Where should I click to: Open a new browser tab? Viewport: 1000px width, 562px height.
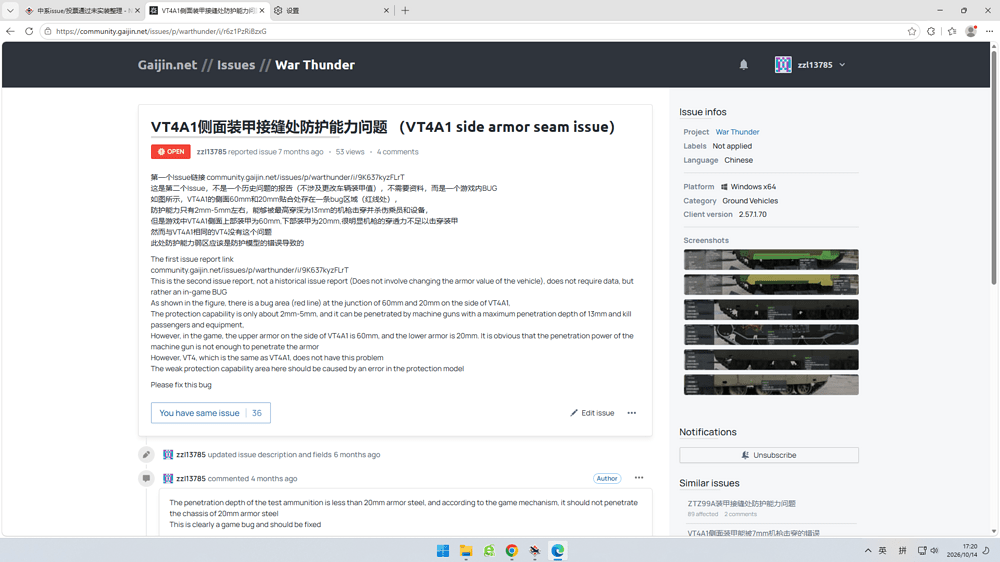pyautogui.click(x=405, y=10)
